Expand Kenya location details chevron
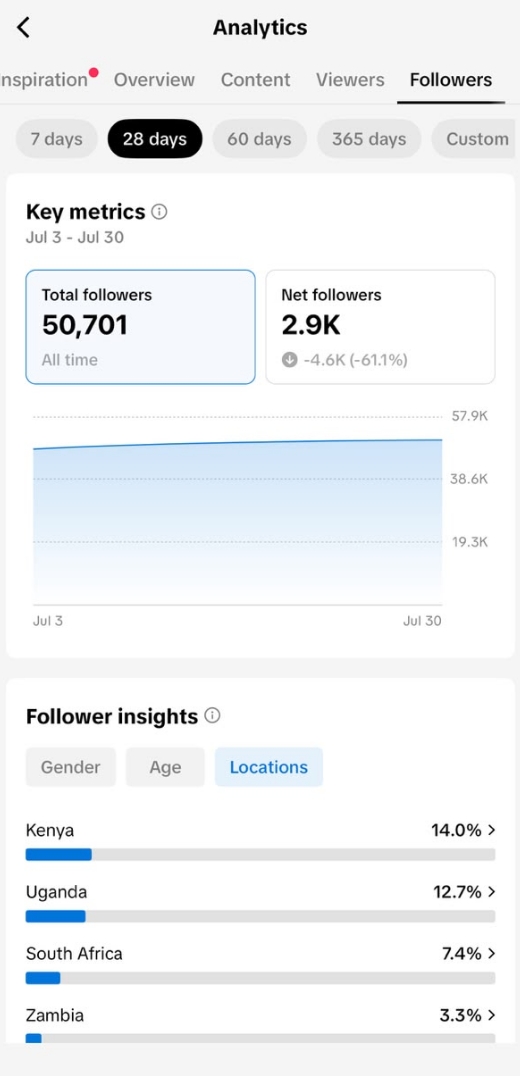This screenshot has height=1076, width=520. [x=491, y=830]
